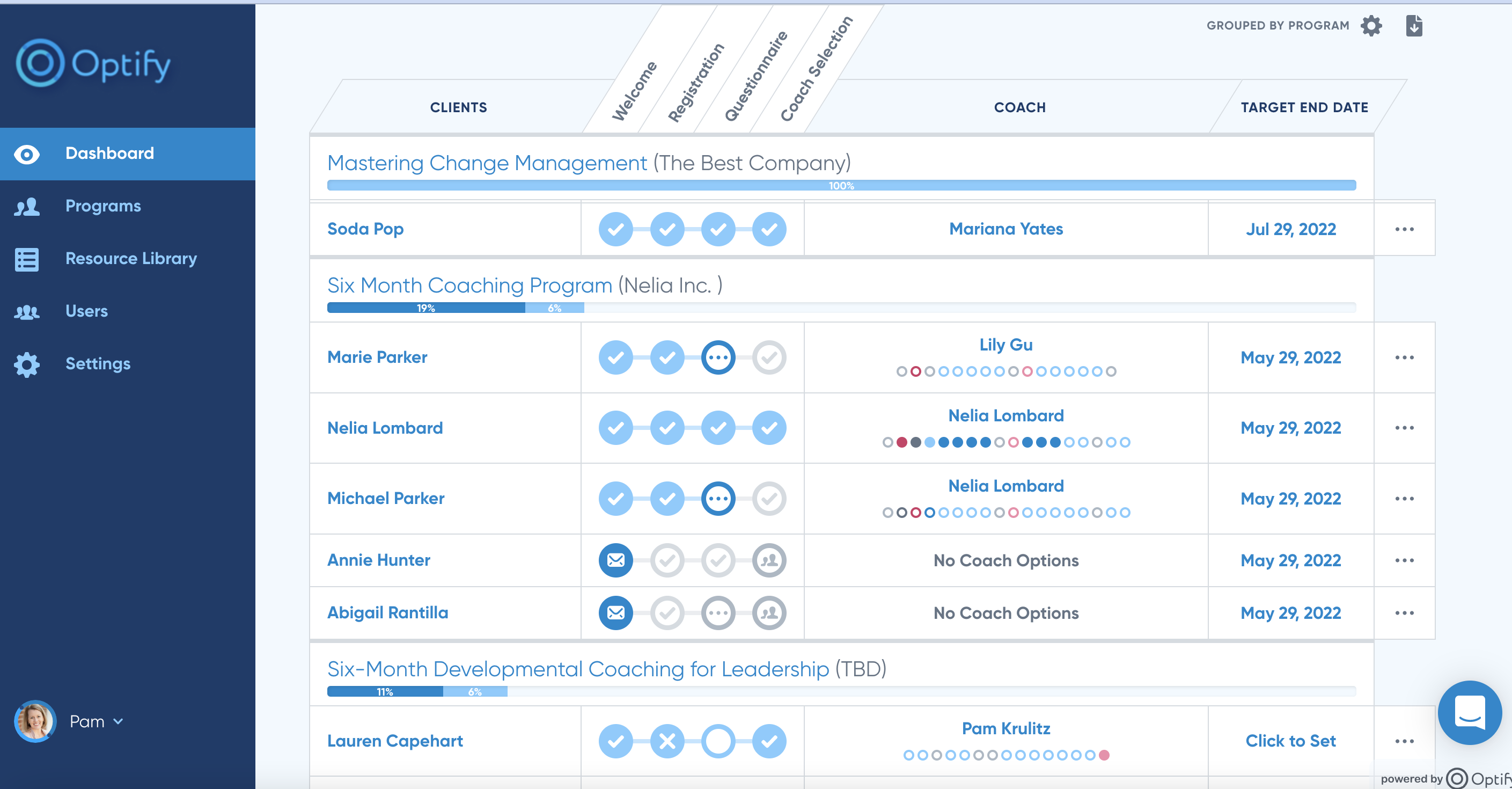Open coach Lily Gu's profile link
This screenshot has height=789, width=1512.
tap(1005, 345)
